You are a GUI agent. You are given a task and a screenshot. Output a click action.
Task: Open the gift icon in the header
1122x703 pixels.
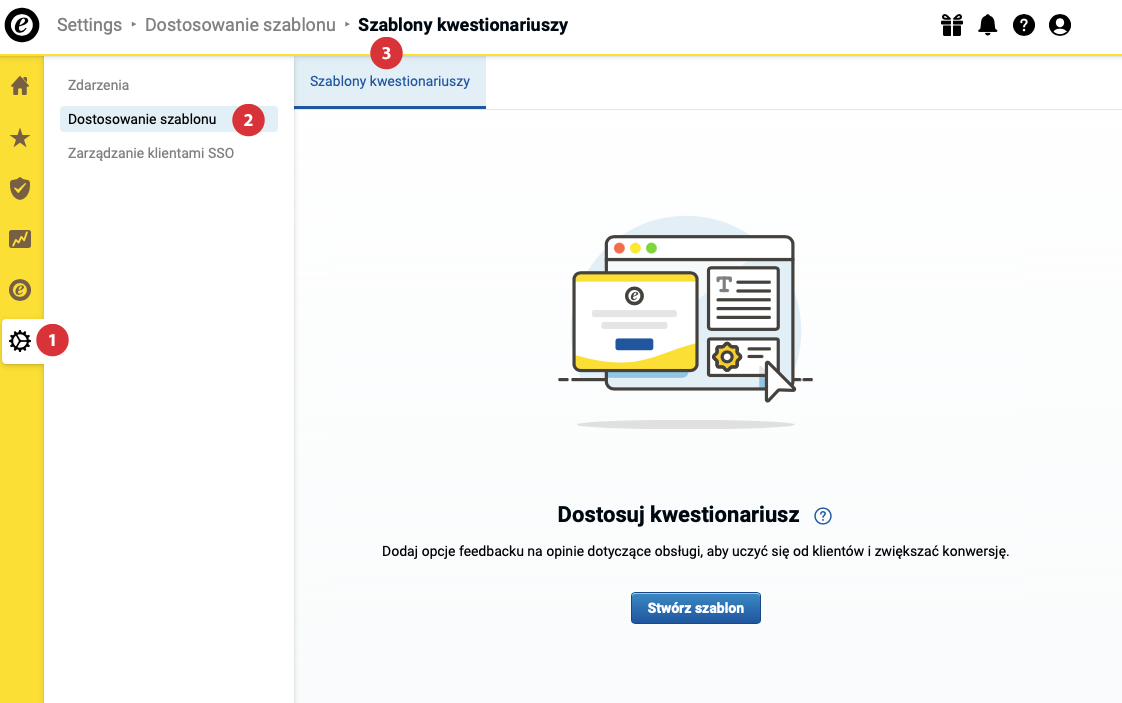(x=952, y=25)
